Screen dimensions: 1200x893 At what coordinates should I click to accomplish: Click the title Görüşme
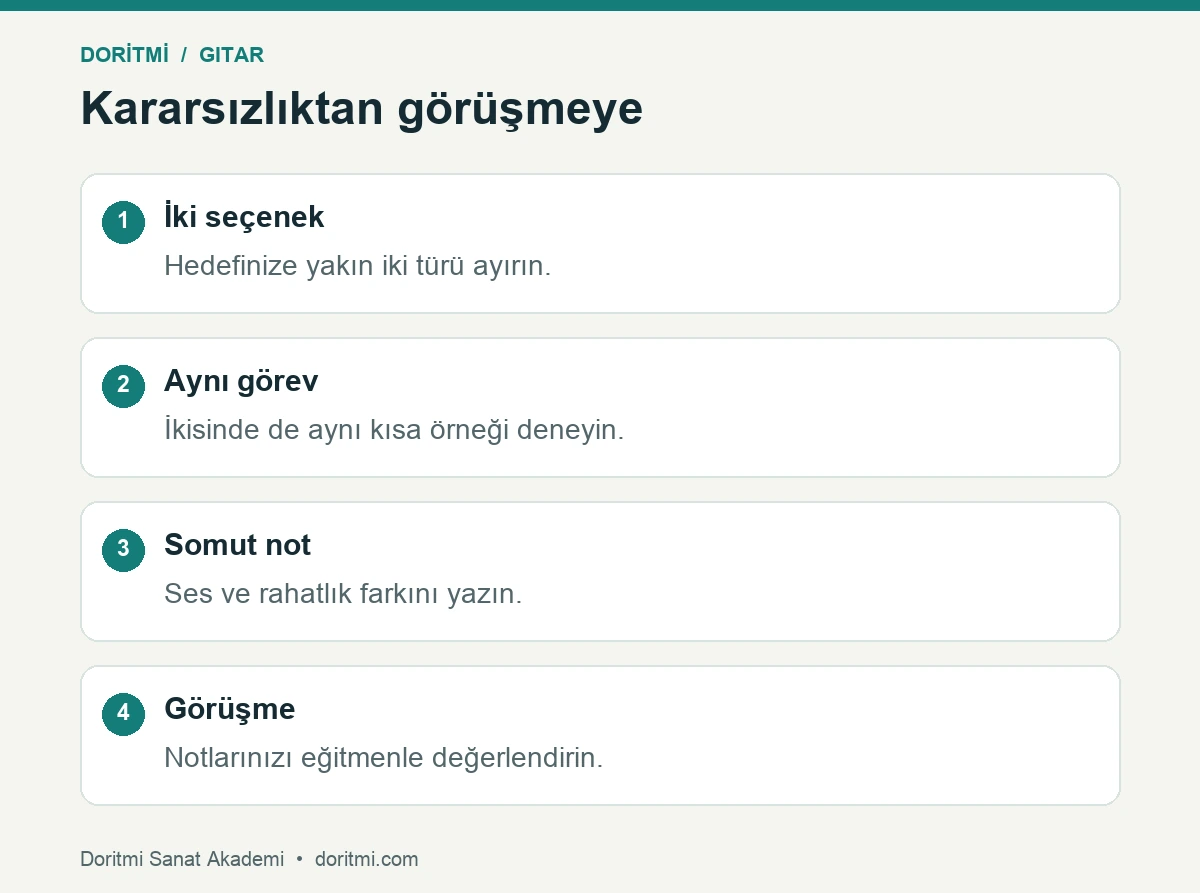pos(229,709)
